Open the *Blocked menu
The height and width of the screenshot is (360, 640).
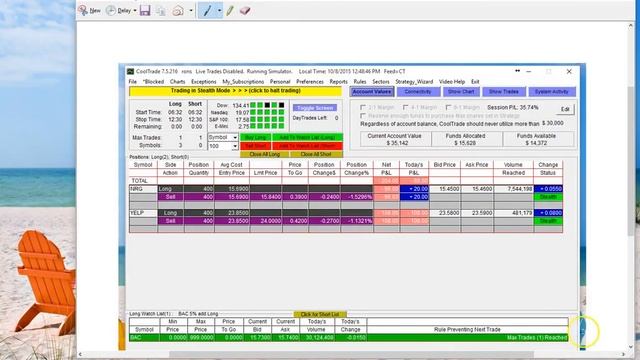pyautogui.click(x=153, y=82)
